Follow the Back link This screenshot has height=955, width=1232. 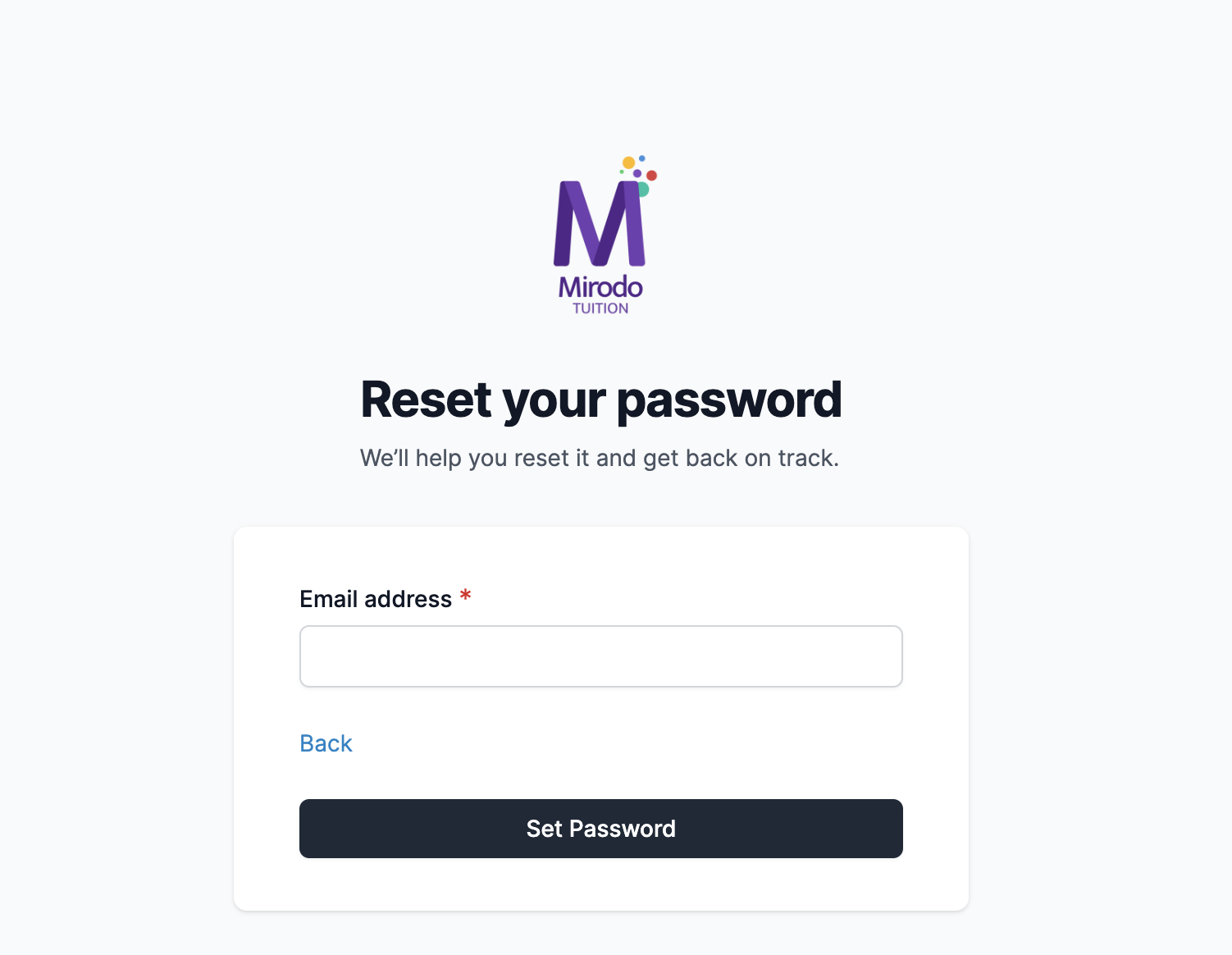click(x=326, y=743)
